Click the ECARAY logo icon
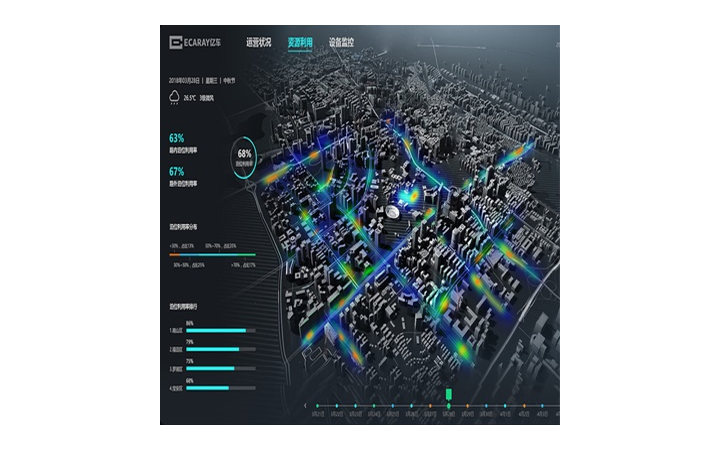 pyautogui.click(x=176, y=42)
